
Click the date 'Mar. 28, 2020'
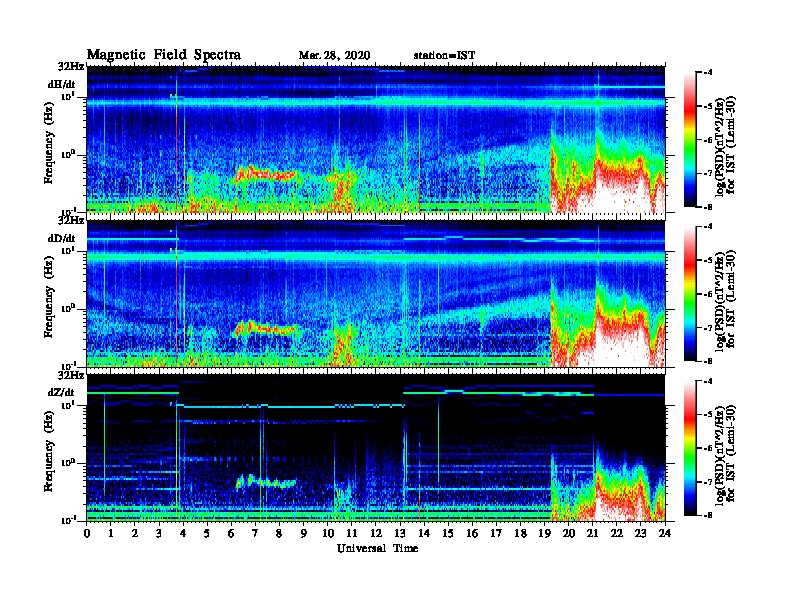click(334, 55)
